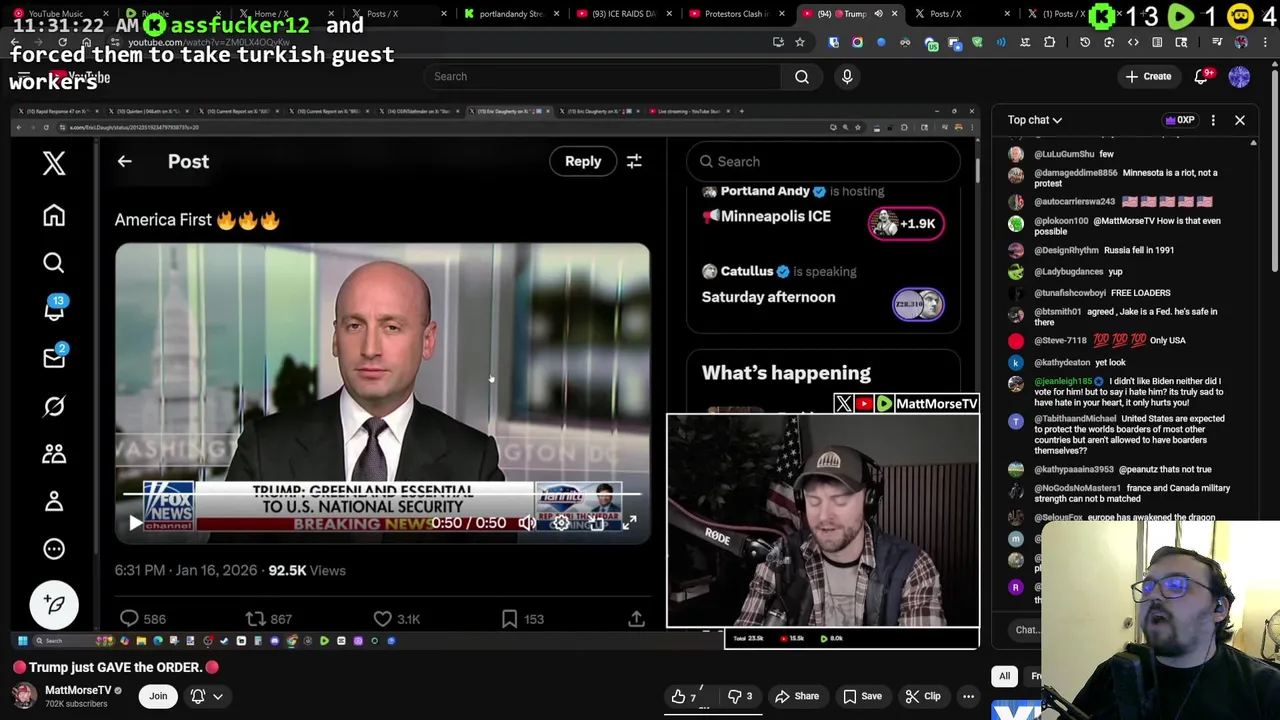Go to X Home sidebar icon

click(x=54, y=215)
